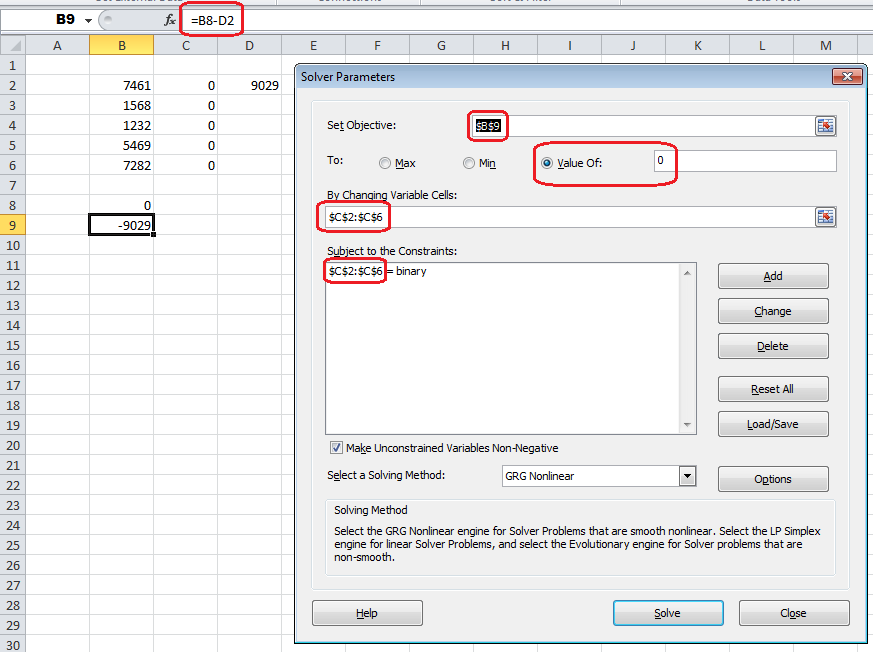Image resolution: width=873 pixels, height=652 pixels.
Task: Click the By Changing Variable Cells field
Action: tap(571, 217)
